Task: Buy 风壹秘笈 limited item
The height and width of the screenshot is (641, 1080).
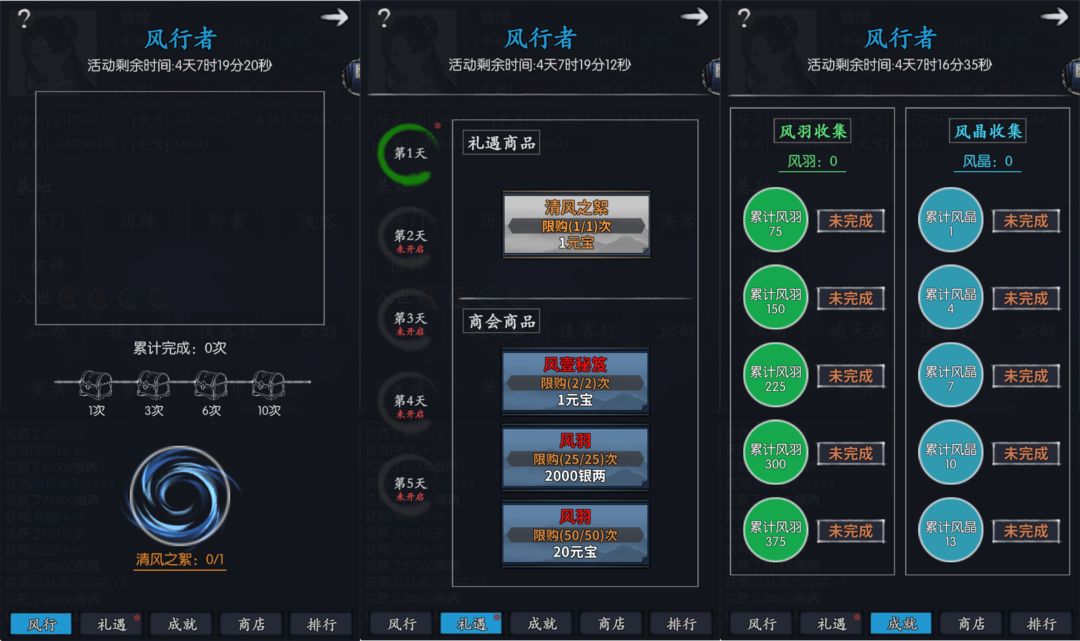Action: [575, 382]
